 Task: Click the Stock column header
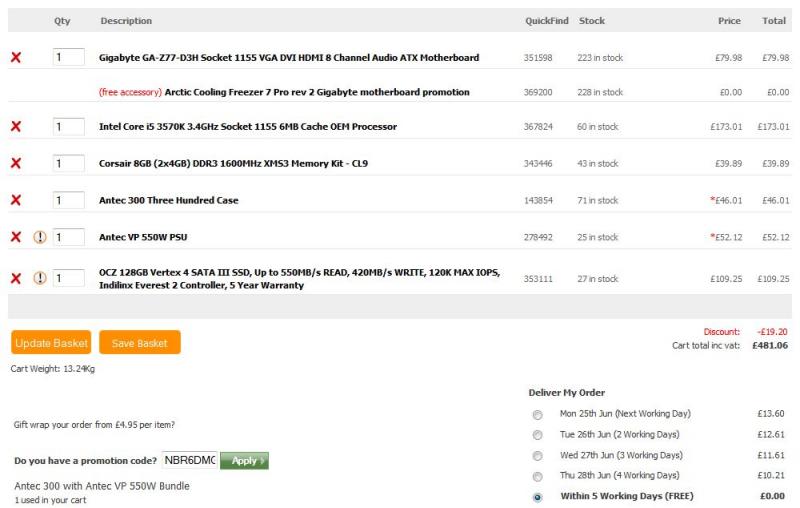click(592, 21)
